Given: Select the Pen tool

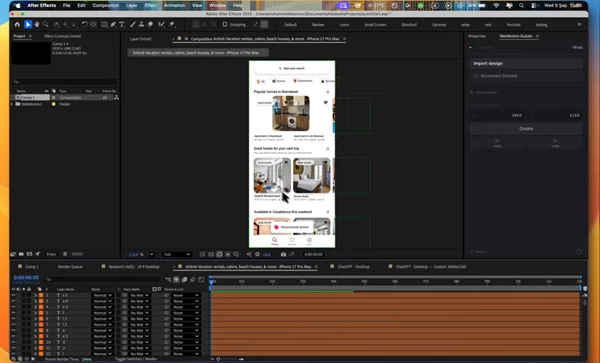Looking at the screenshot, I should [x=113, y=24].
